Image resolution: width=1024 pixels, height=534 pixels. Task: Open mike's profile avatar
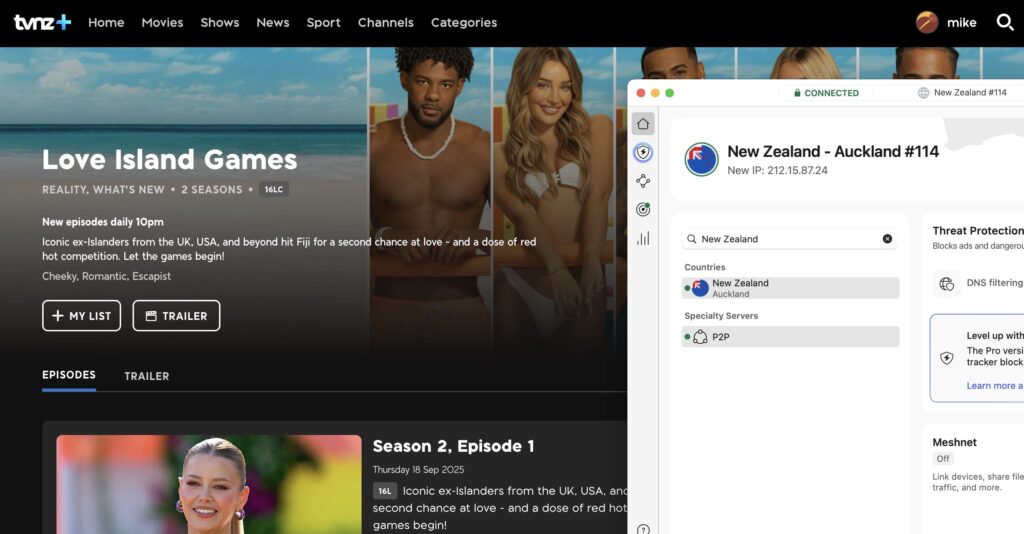927,22
